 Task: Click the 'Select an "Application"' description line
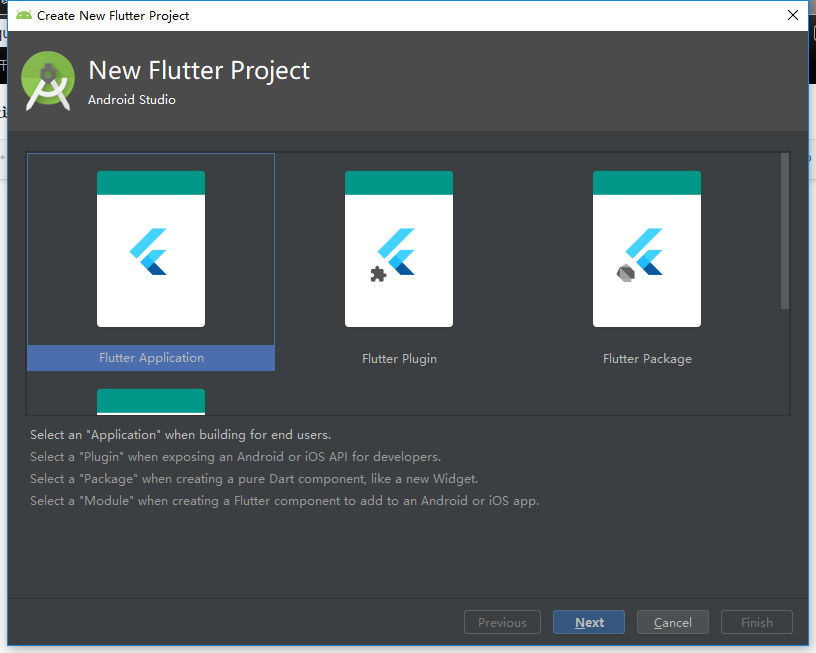pyautogui.click(x=180, y=434)
